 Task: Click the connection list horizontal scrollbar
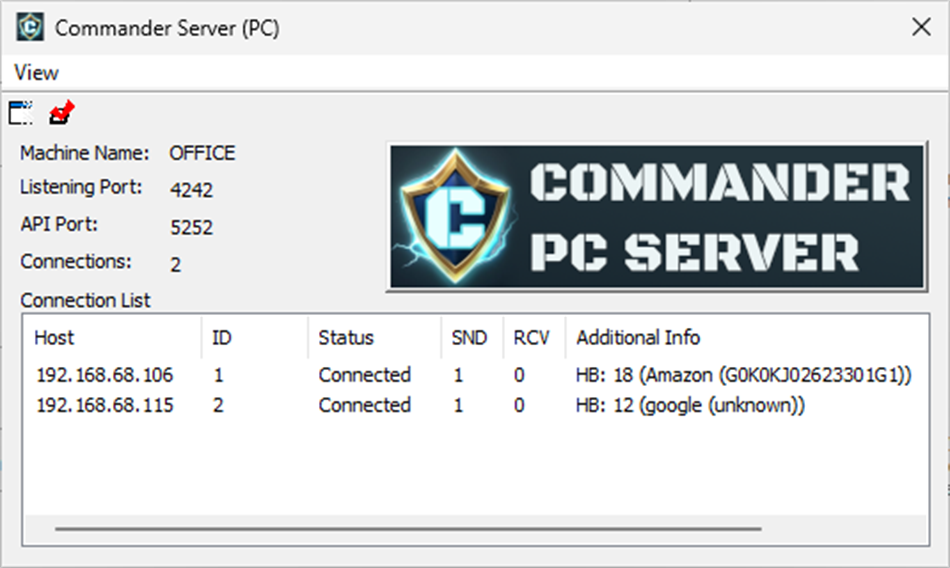[408, 529]
